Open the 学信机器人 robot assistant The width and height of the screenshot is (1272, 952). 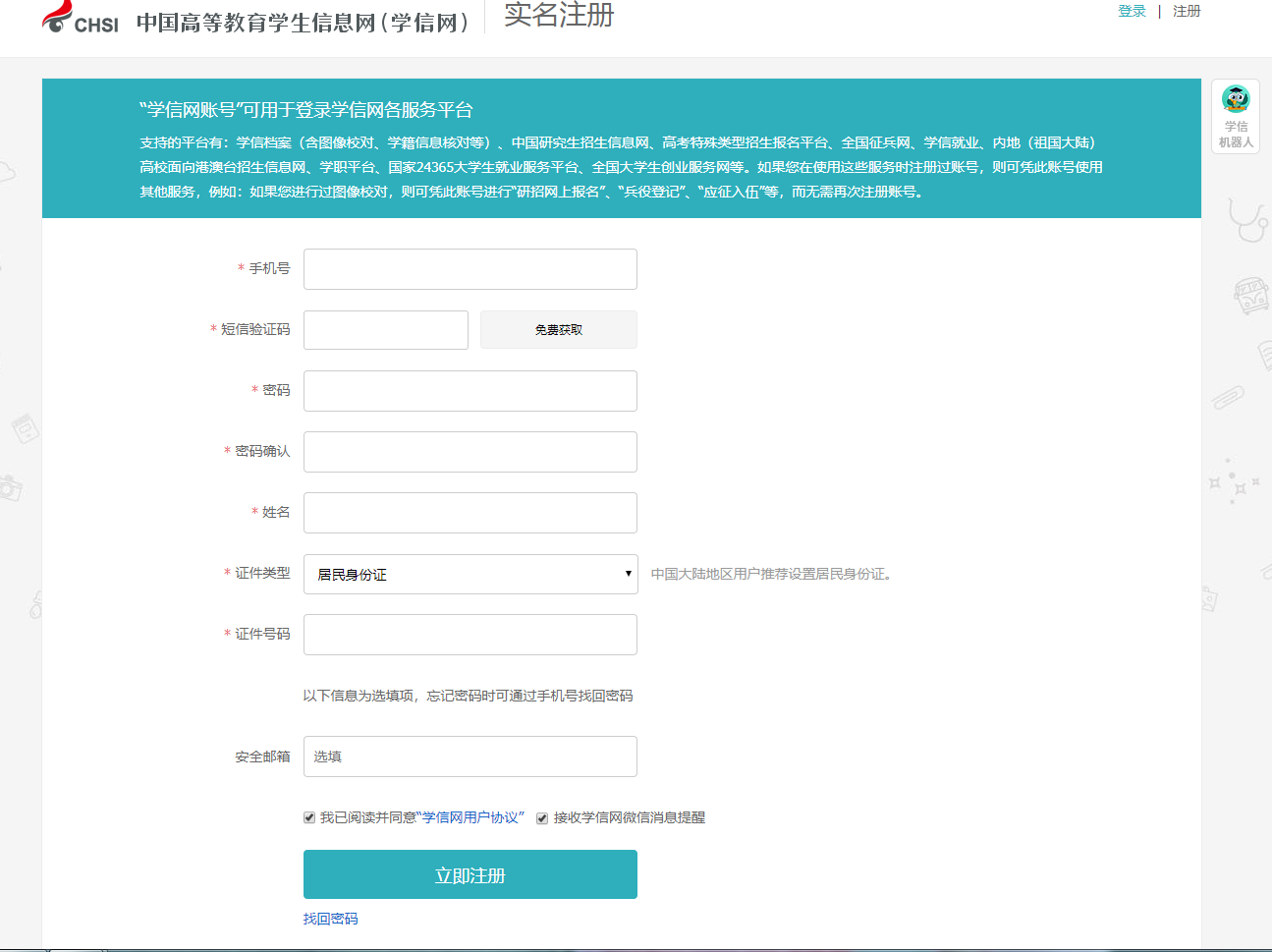(x=1236, y=116)
